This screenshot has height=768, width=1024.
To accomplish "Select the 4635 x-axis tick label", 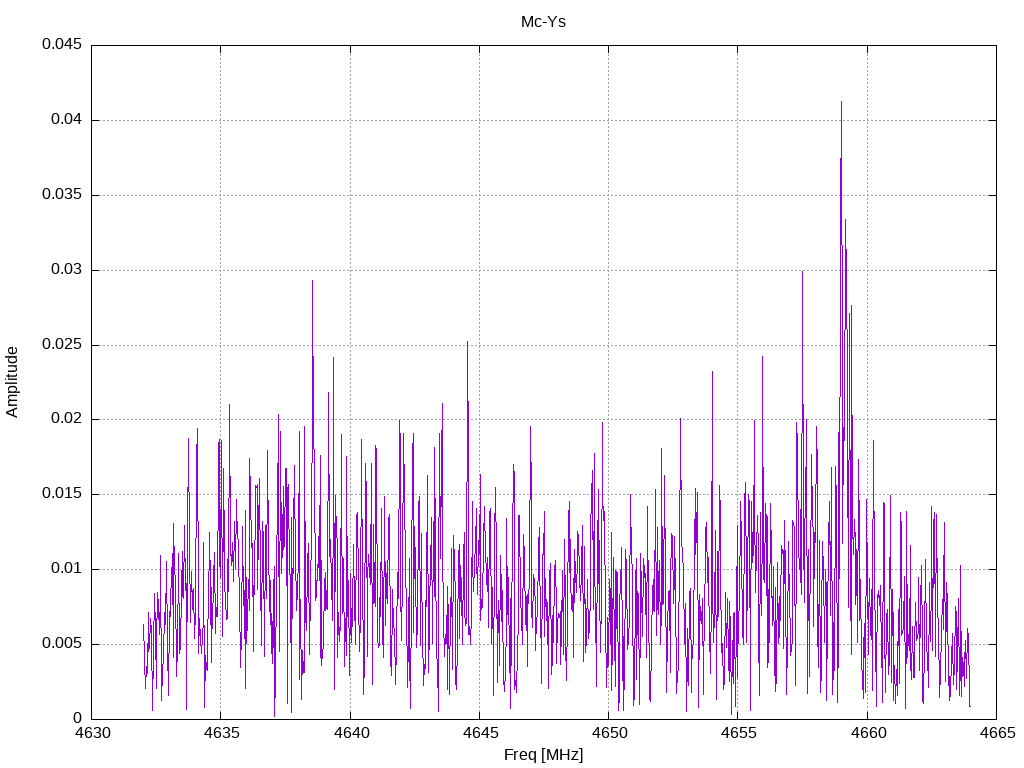I will point(220,734).
